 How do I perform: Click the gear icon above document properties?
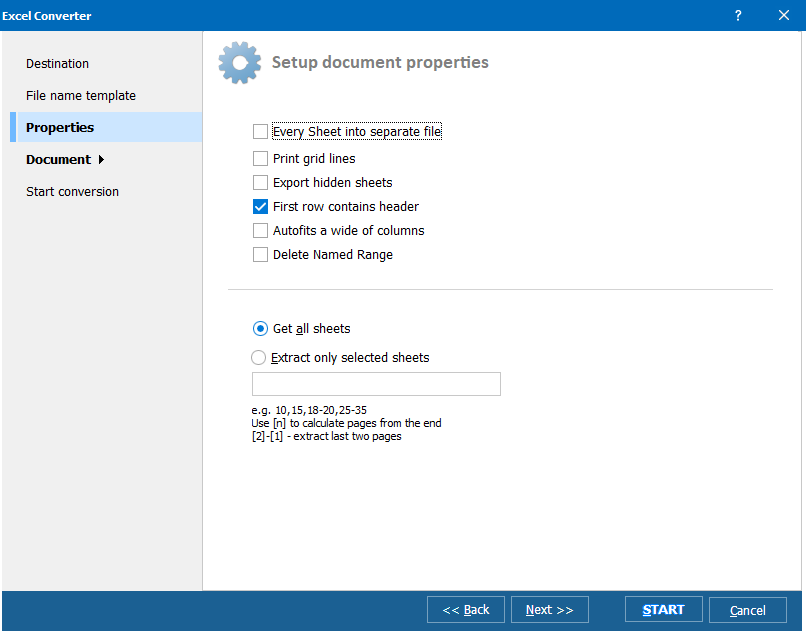pos(238,62)
